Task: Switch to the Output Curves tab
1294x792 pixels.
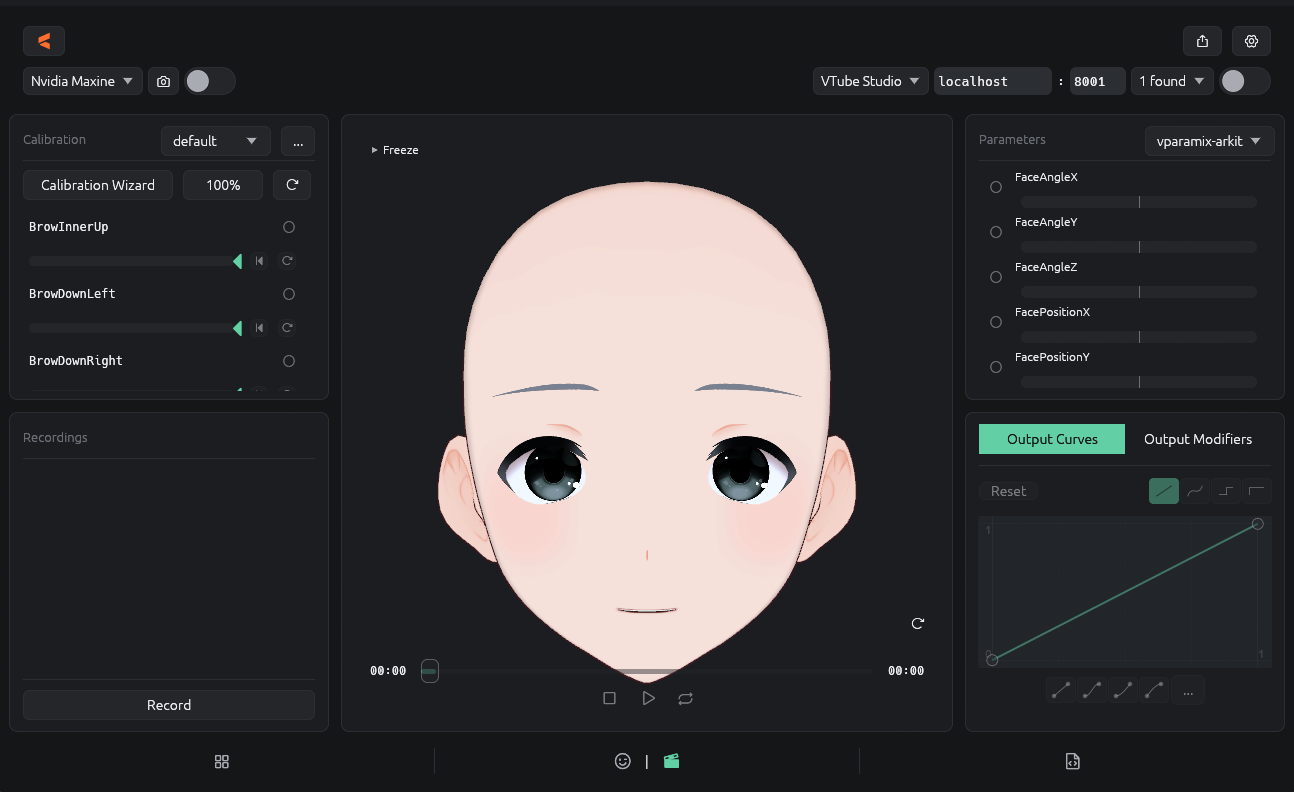Action: pos(1052,439)
